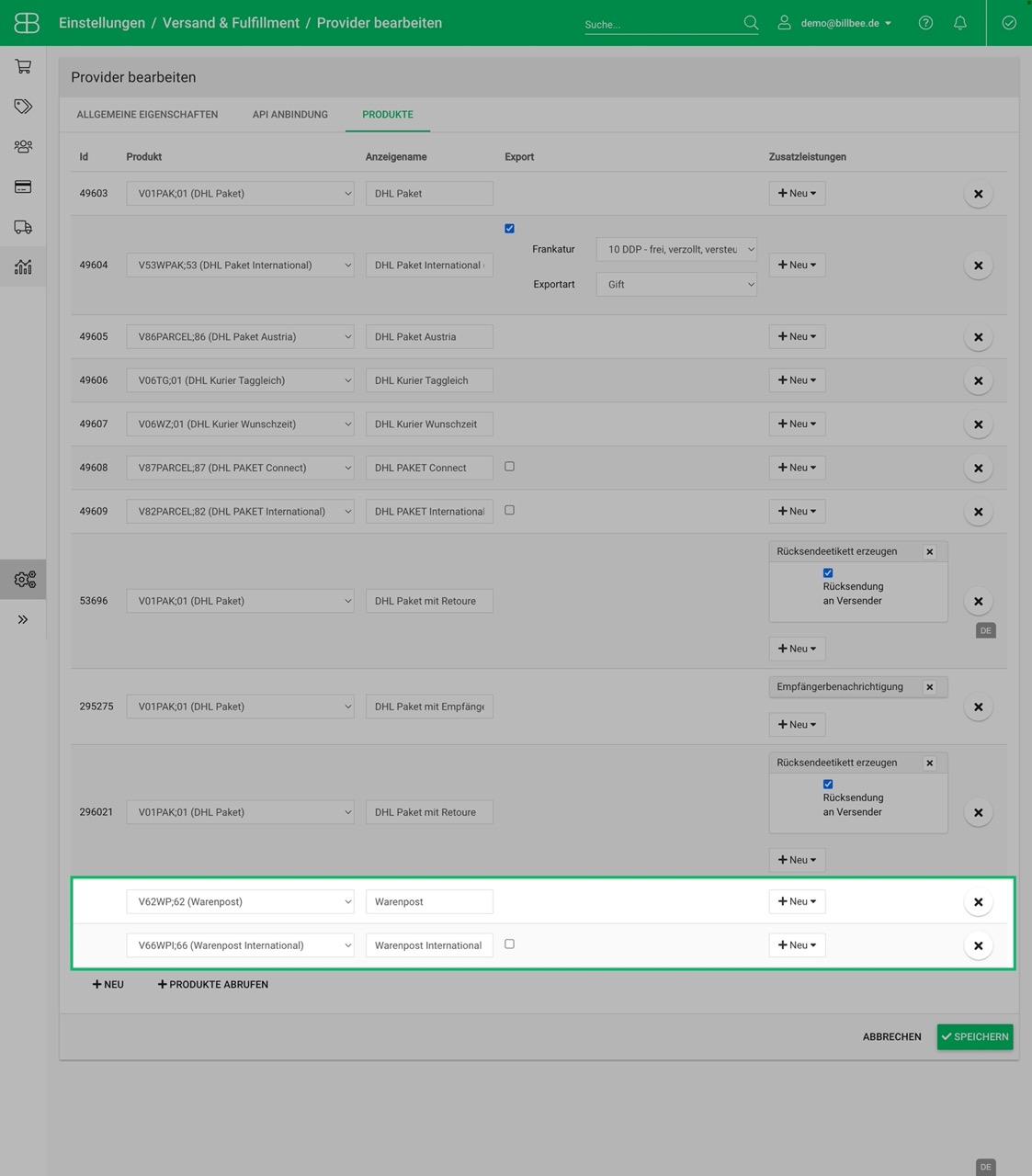Click Speichern to save

(975, 1036)
